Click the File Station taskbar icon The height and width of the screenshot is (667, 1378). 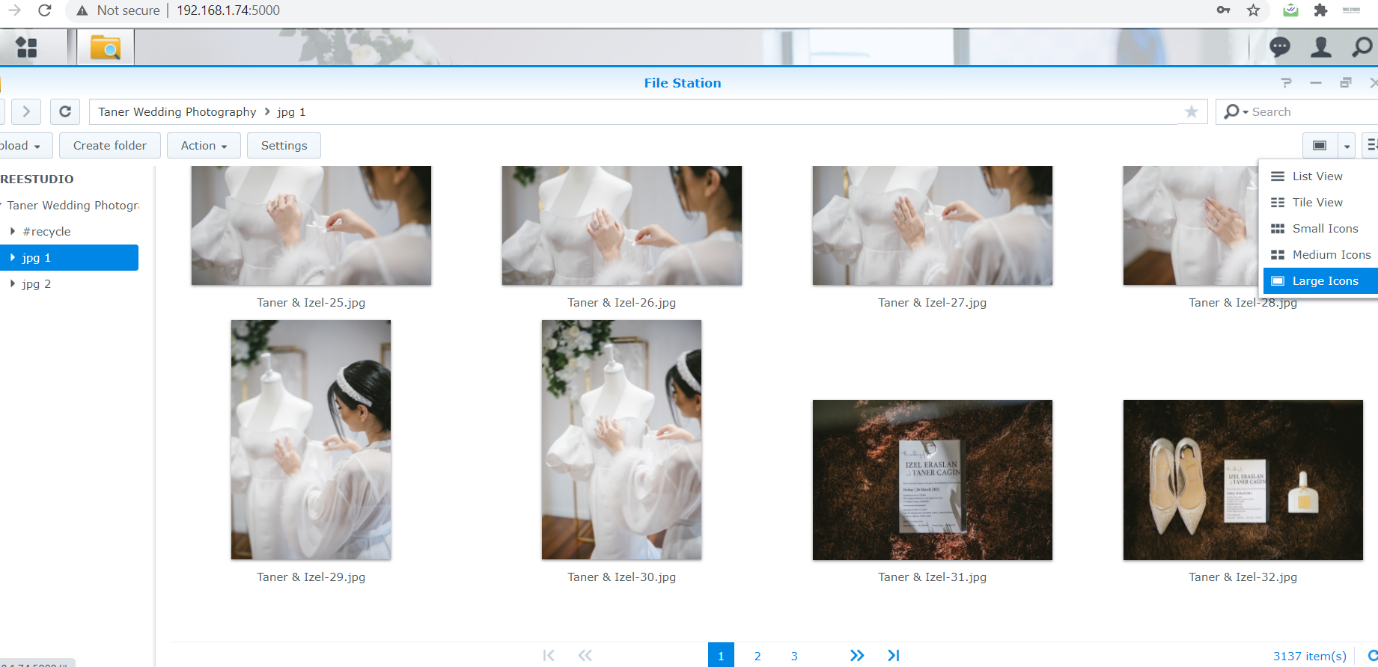tap(105, 47)
